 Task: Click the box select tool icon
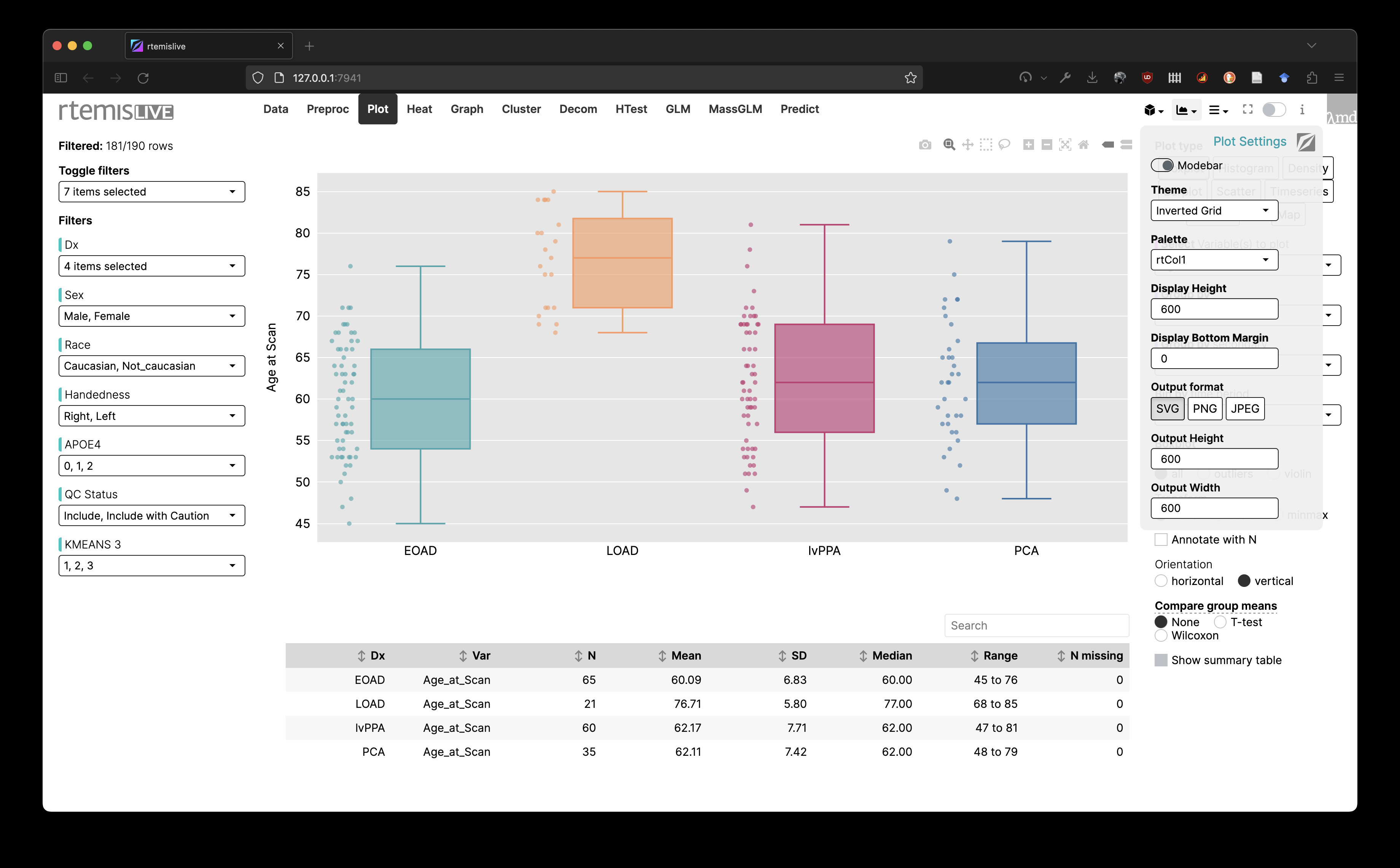tap(986, 145)
